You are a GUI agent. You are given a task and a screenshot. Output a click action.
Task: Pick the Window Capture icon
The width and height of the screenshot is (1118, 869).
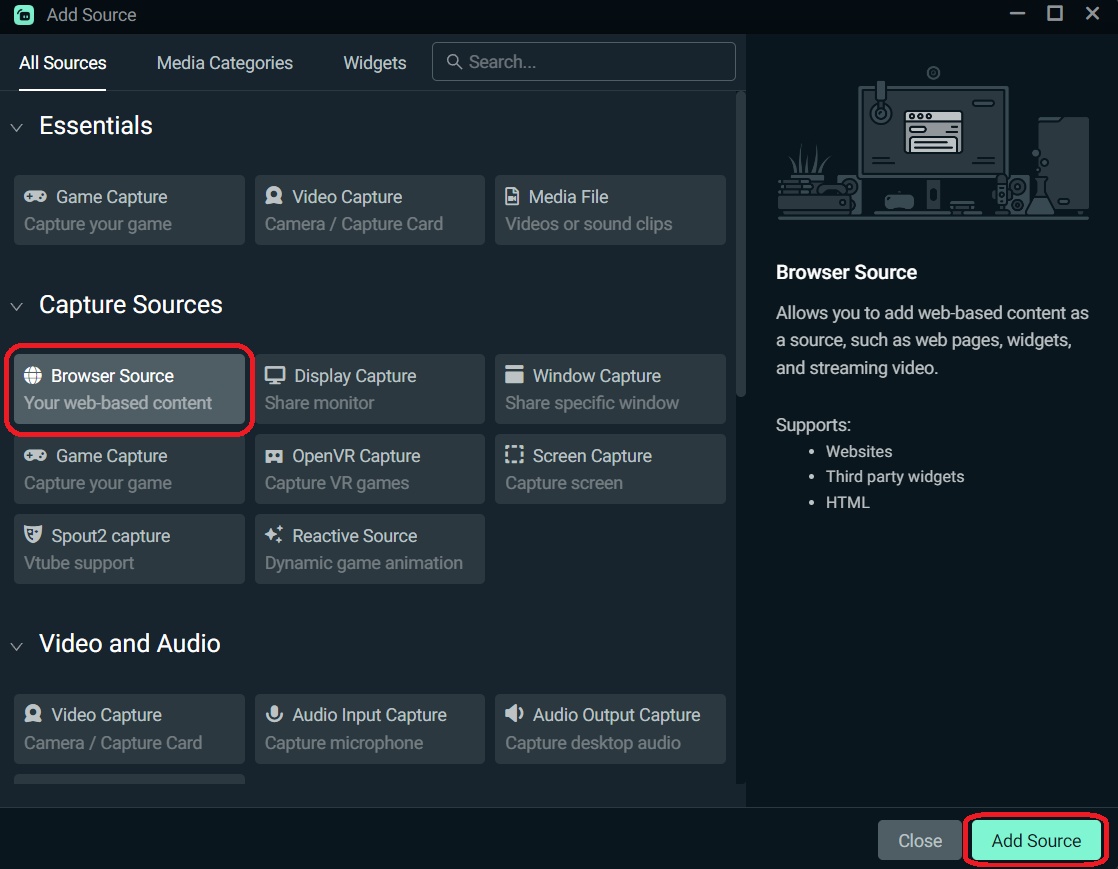tap(515, 376)
